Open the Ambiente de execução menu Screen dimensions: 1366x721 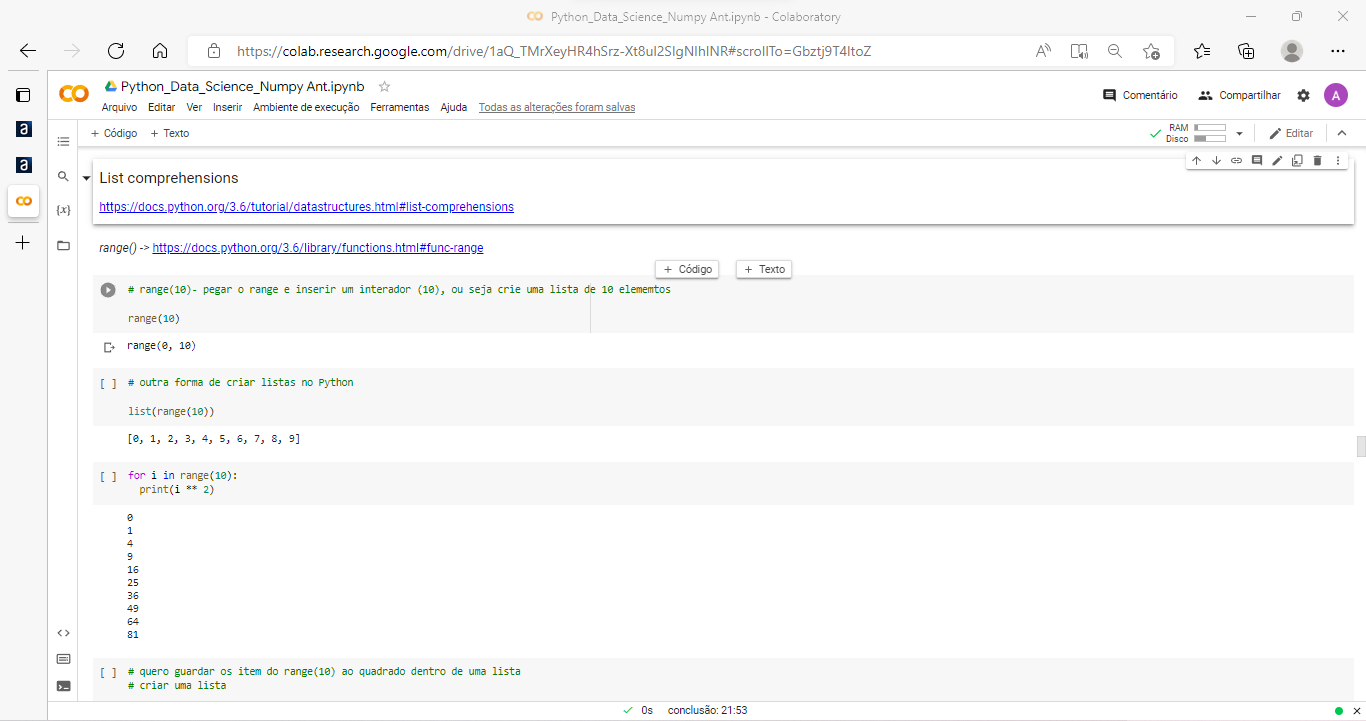(306, 107)
